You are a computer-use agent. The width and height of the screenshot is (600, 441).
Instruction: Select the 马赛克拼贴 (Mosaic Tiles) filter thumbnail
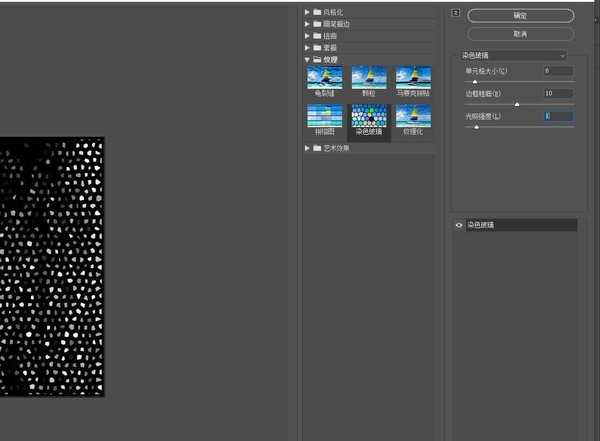coord(413,79)
